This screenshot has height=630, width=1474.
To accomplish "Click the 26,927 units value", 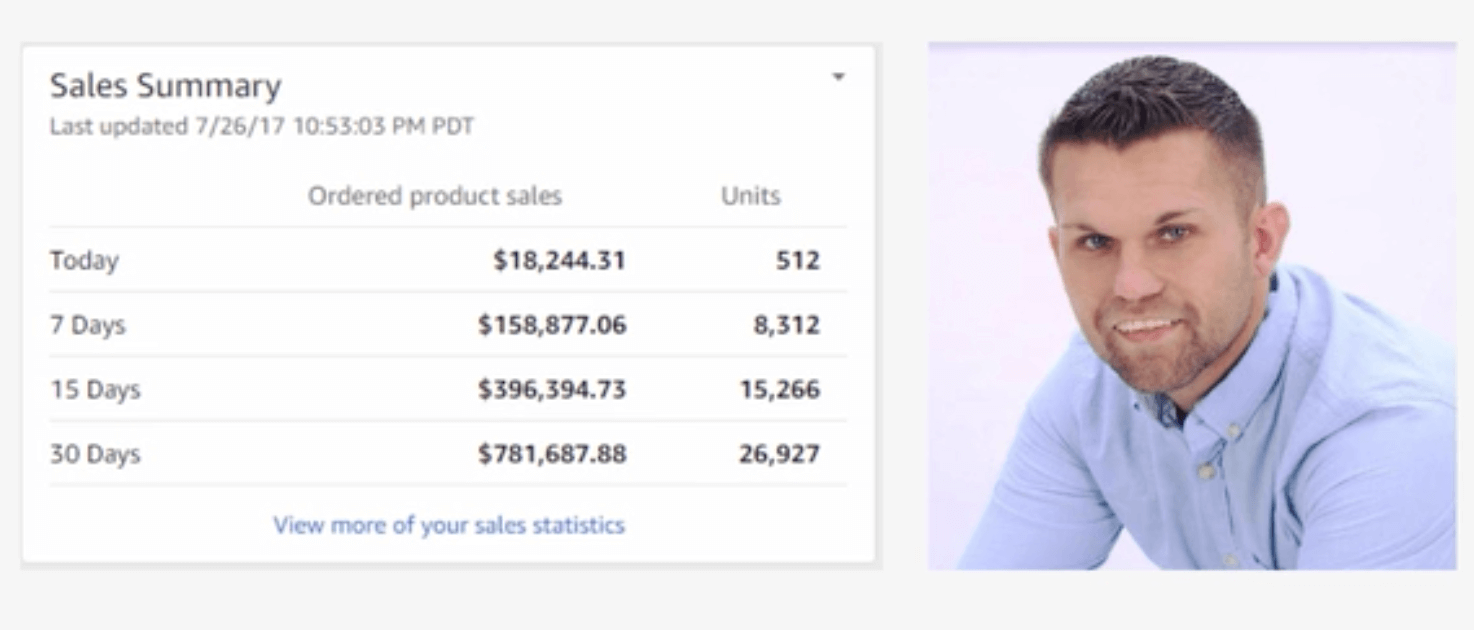I will click(x=780, y=454).
